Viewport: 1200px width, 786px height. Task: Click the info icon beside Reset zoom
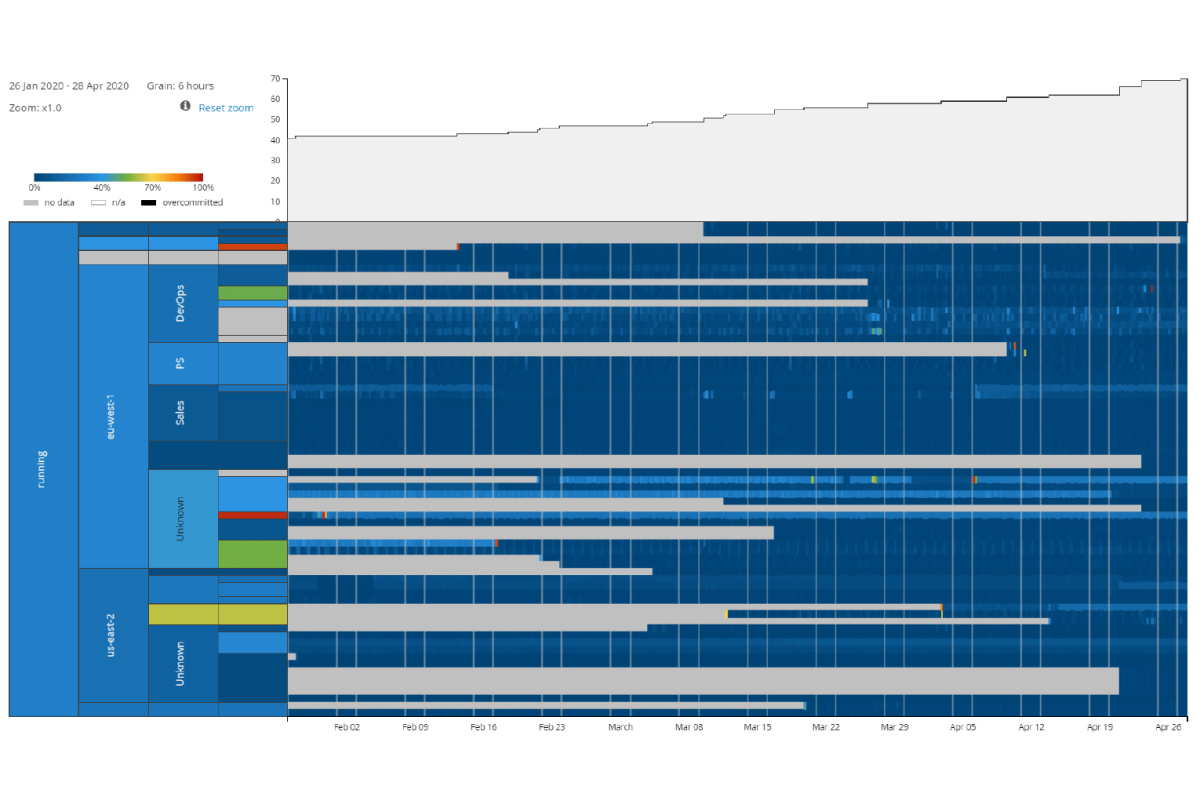click(185, 106)
